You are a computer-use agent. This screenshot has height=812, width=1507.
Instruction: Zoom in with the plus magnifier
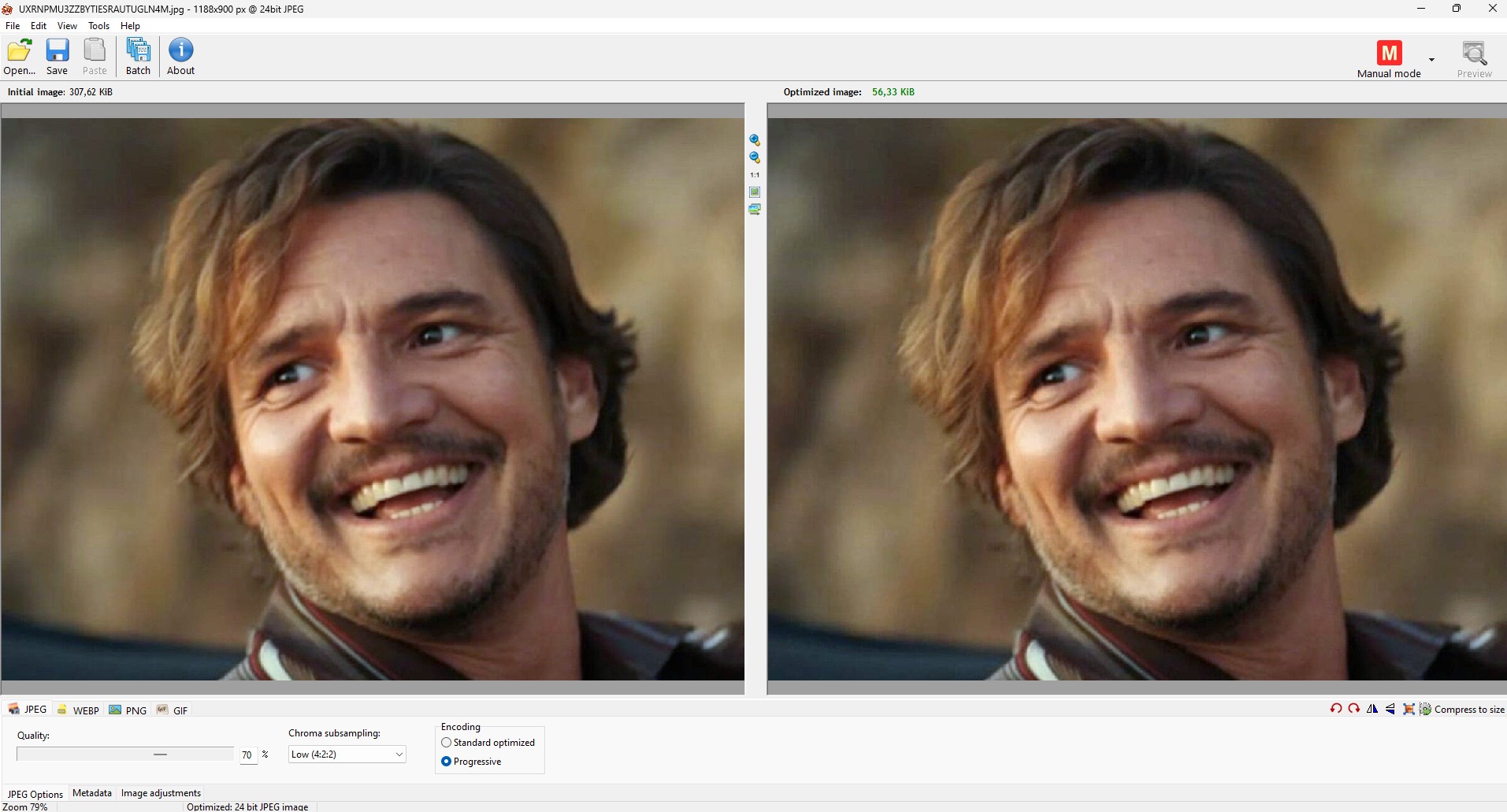pyautogui.click(x=755, y=140)
